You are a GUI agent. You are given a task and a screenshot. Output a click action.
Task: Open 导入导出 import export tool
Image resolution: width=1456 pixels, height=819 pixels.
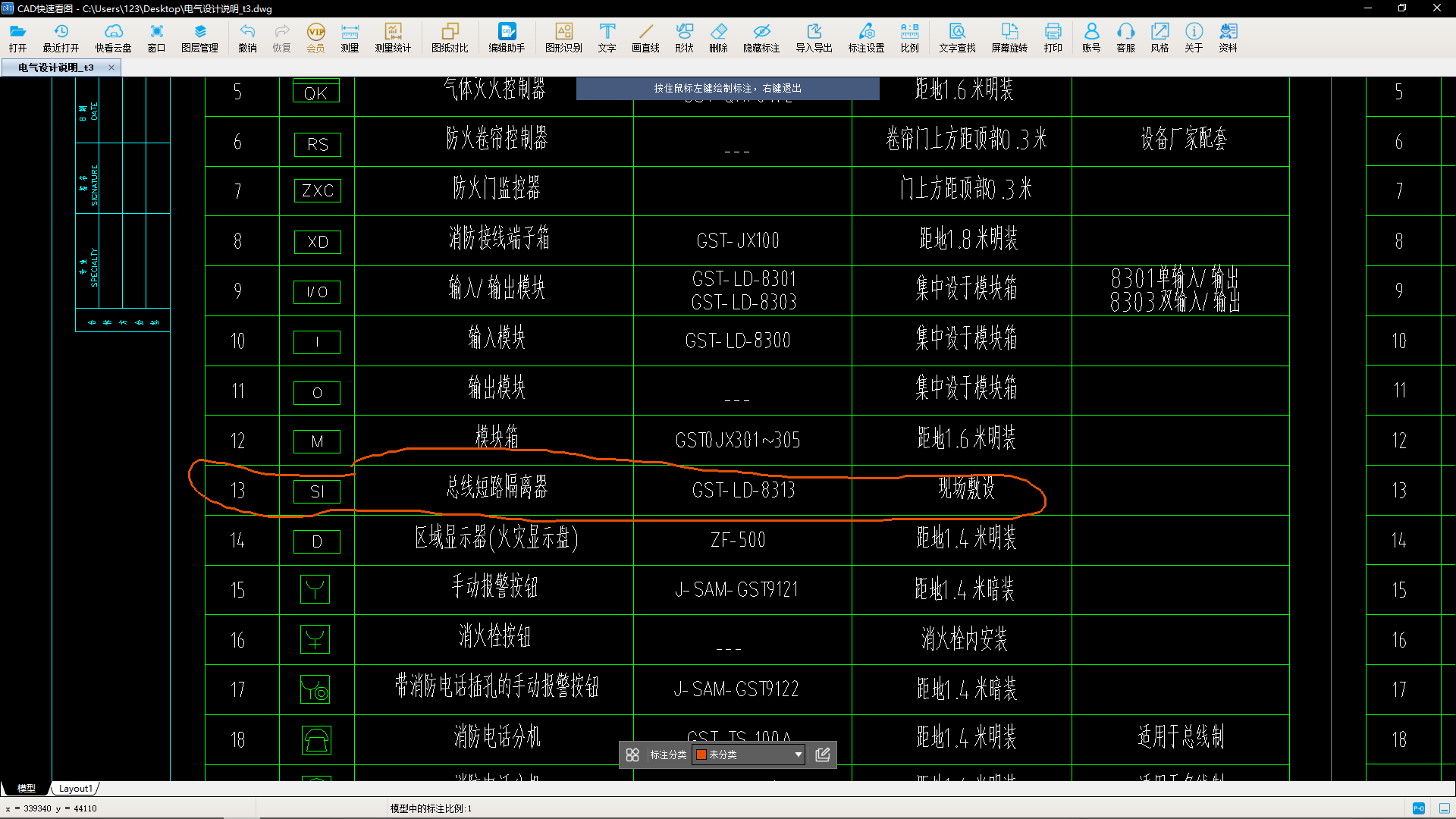pos(814,37)
